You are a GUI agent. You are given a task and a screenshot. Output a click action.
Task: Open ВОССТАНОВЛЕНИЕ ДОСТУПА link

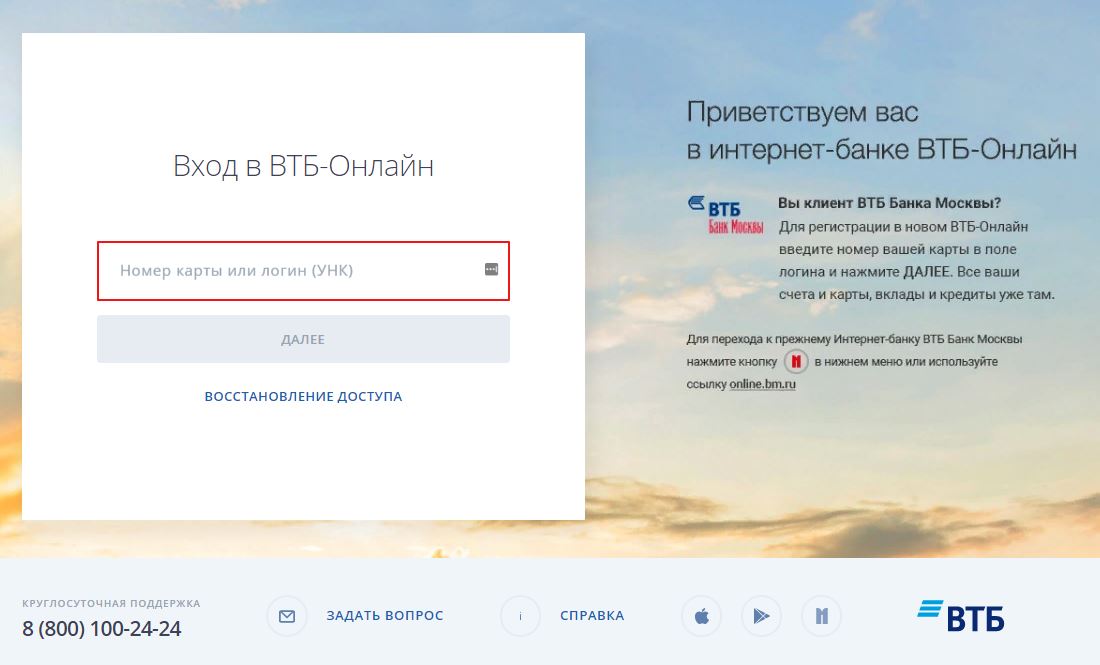[303, 396]
